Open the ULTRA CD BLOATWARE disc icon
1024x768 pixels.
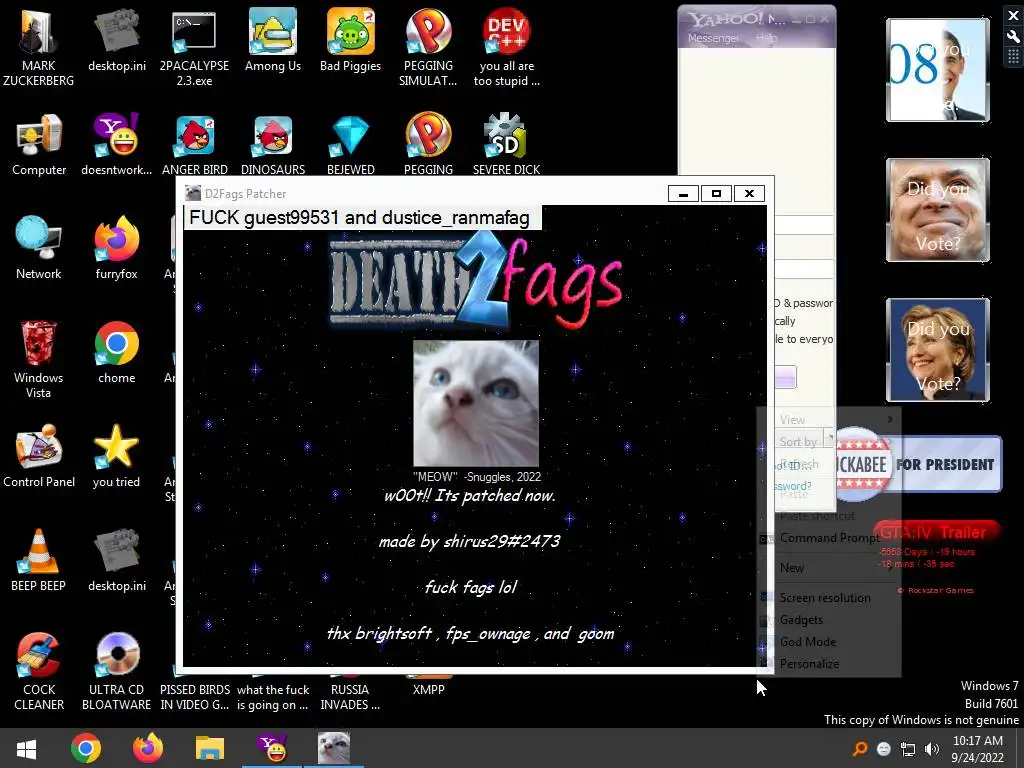pos(117,671)
